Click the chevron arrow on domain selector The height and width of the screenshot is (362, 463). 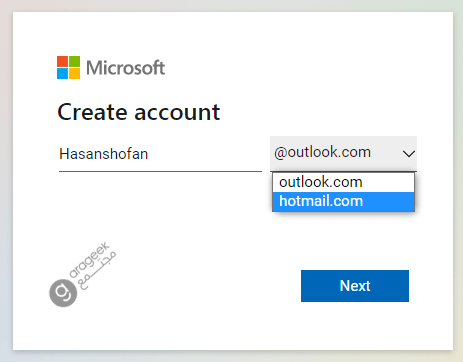pos(409,154)
